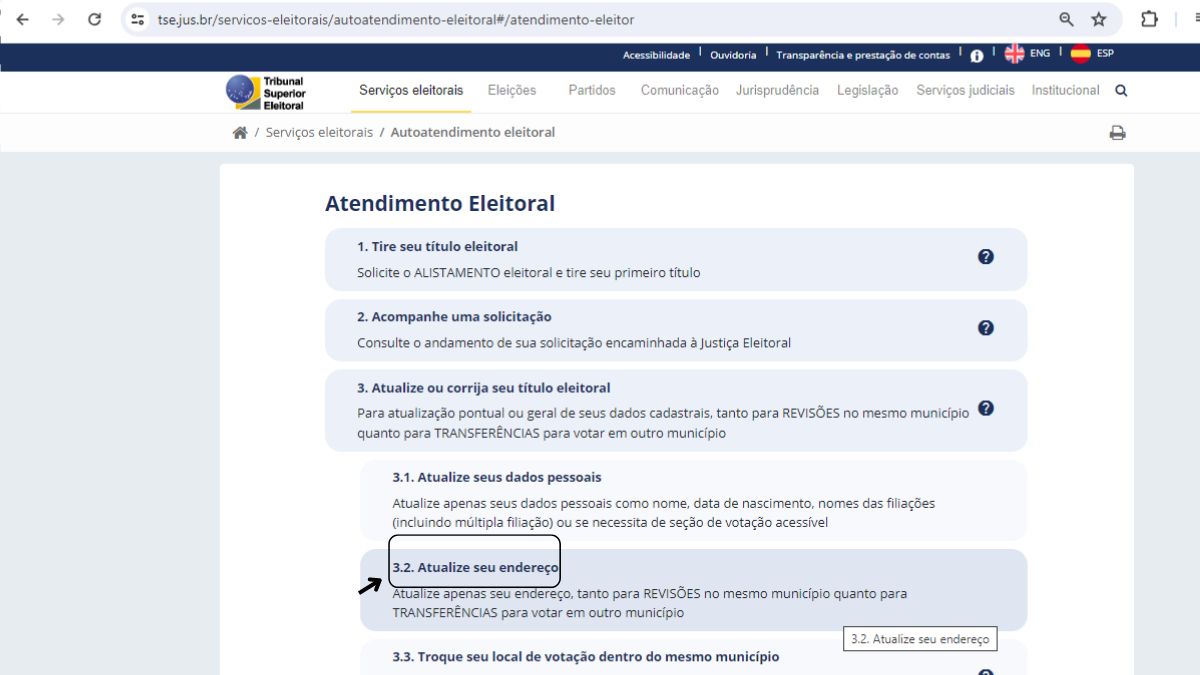The image size is (1200, 675).
Task: Open the Partidos menu
Action: (x=592, y=90)
